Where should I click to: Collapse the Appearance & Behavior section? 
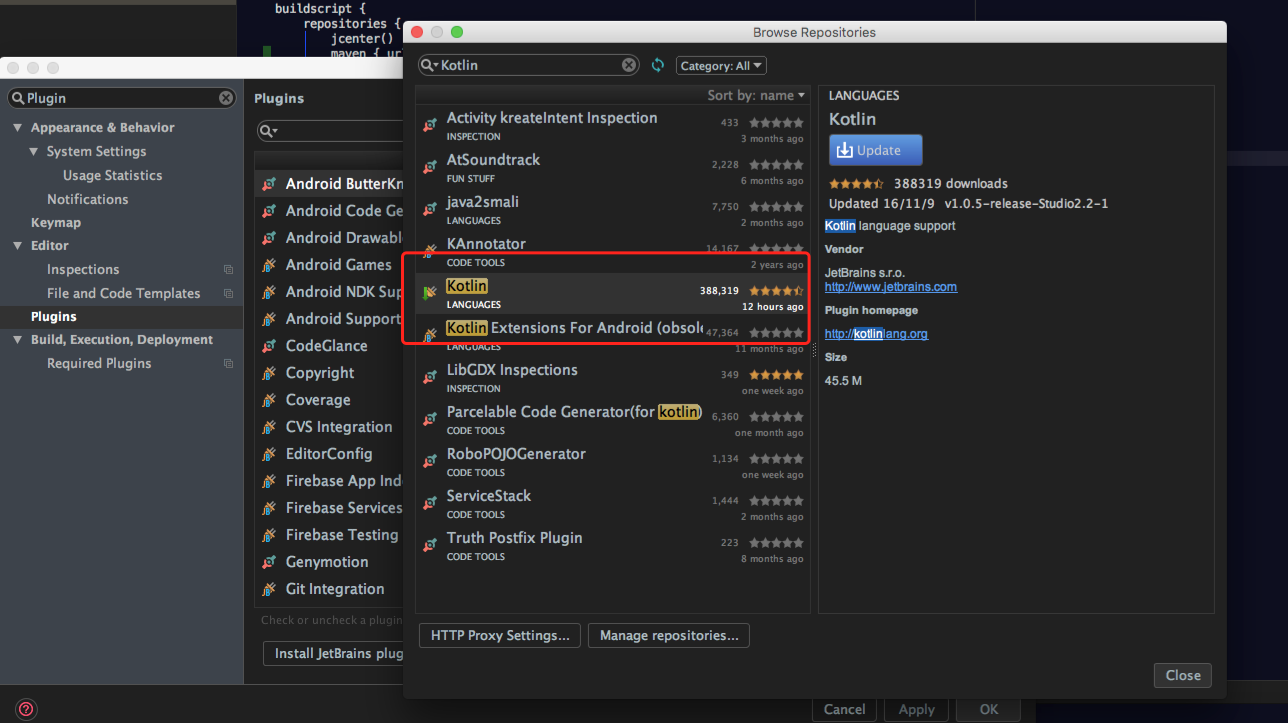[18, 128]
